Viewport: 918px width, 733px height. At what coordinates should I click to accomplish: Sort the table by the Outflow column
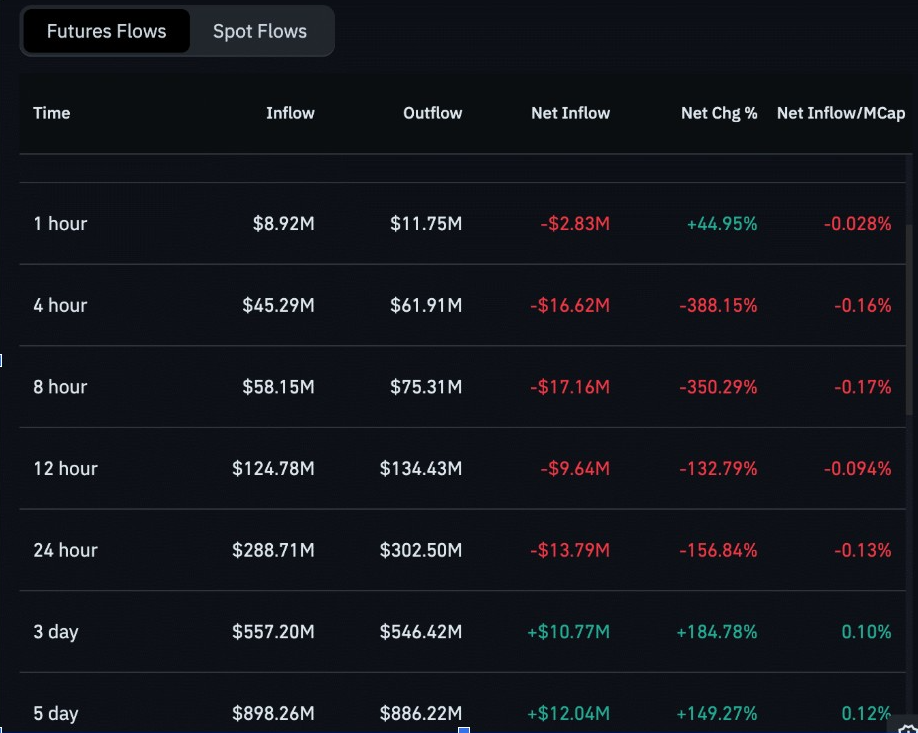tap(432, 113)
